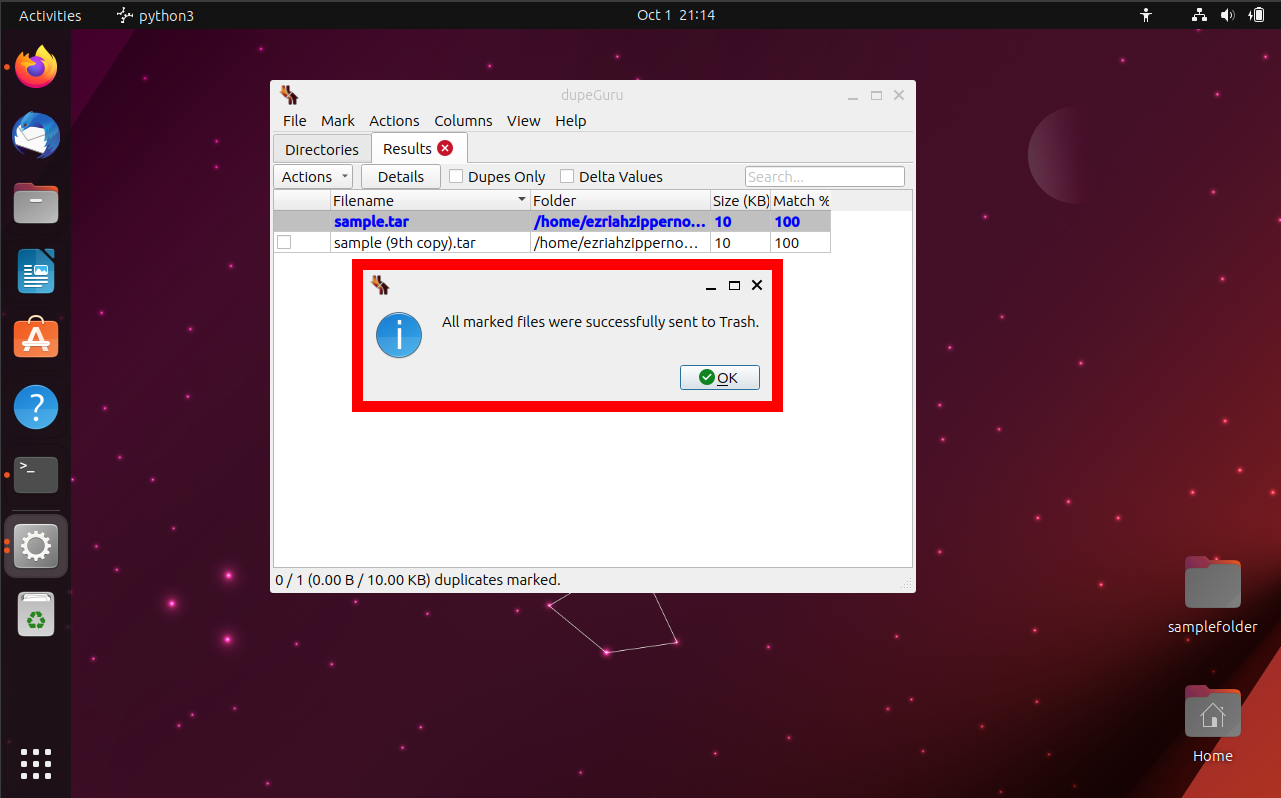Click the Search input field
The width and height of the screenshot is (1281, 798).
tap(824, 177)
